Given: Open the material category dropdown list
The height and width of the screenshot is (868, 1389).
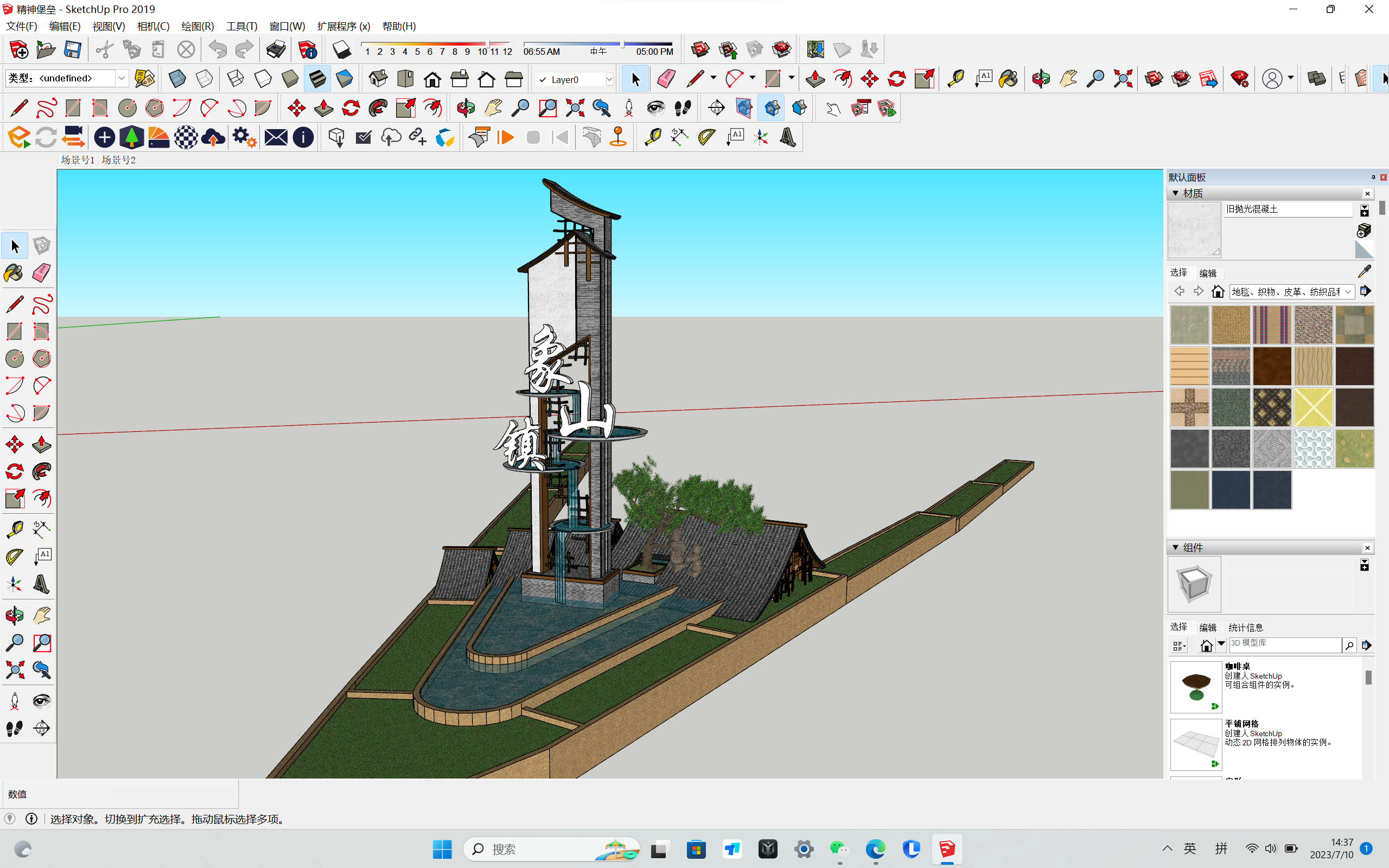Looking at the screenshot, I should (1348, 292).
